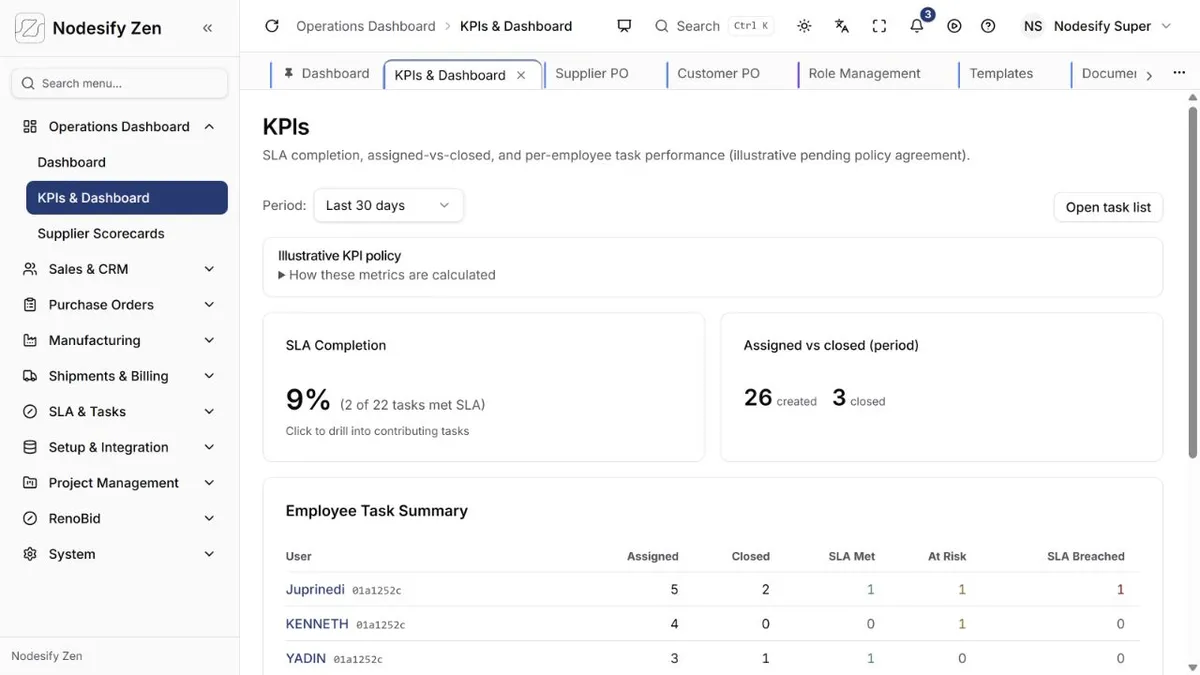1200x675 pixels.
Task: Click Operations Dashboard breadcrumb link
Action: click(x=366, y=26)
